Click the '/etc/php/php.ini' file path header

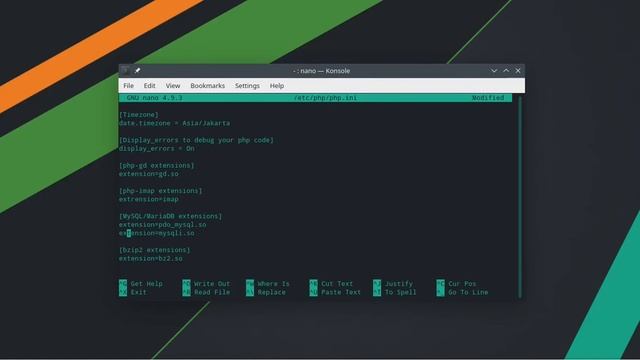(325, 98)
